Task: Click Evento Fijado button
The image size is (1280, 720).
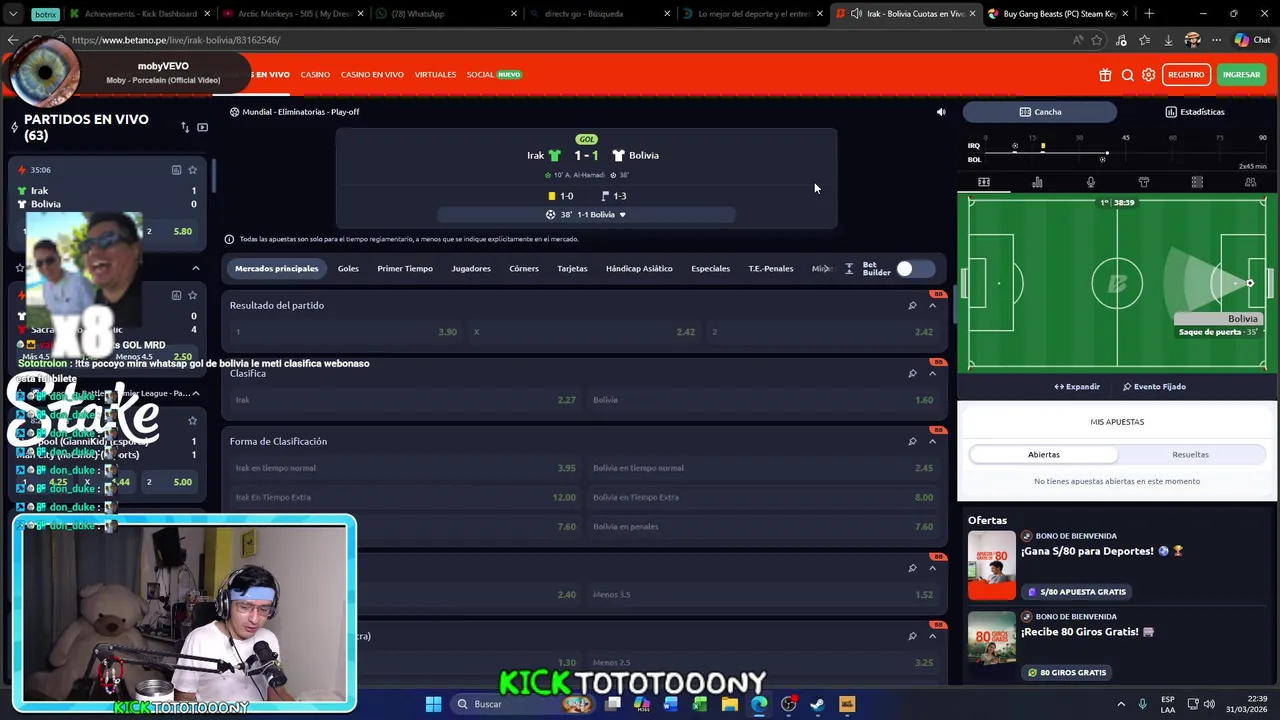Action: [x=1154, y=386]
